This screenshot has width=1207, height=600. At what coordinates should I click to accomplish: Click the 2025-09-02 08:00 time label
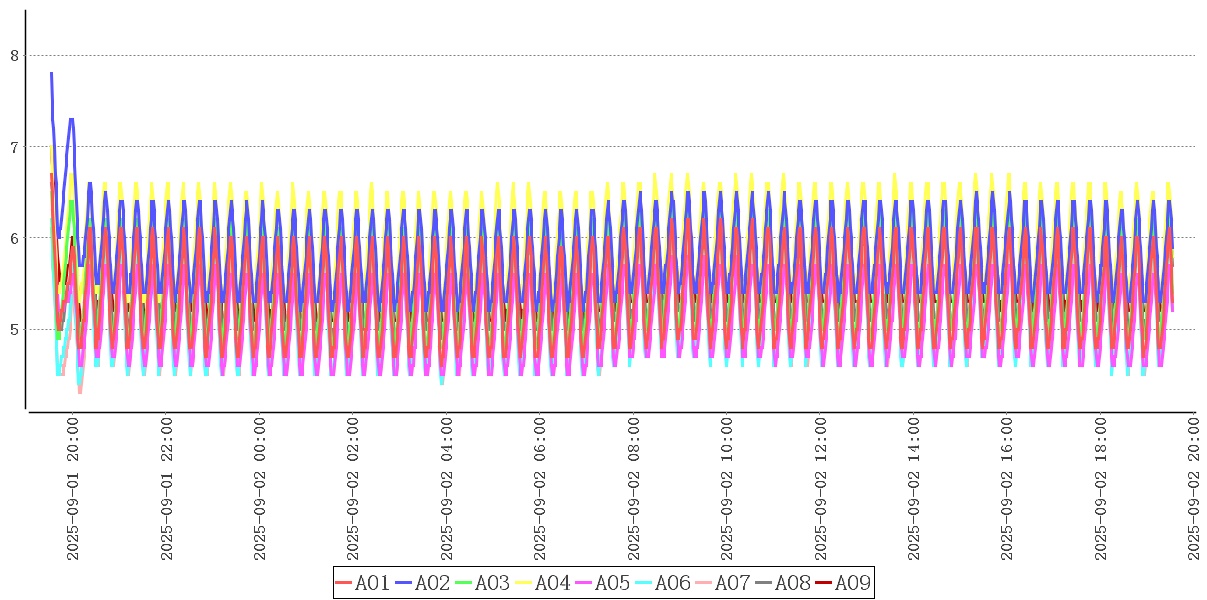click(634, 488)
